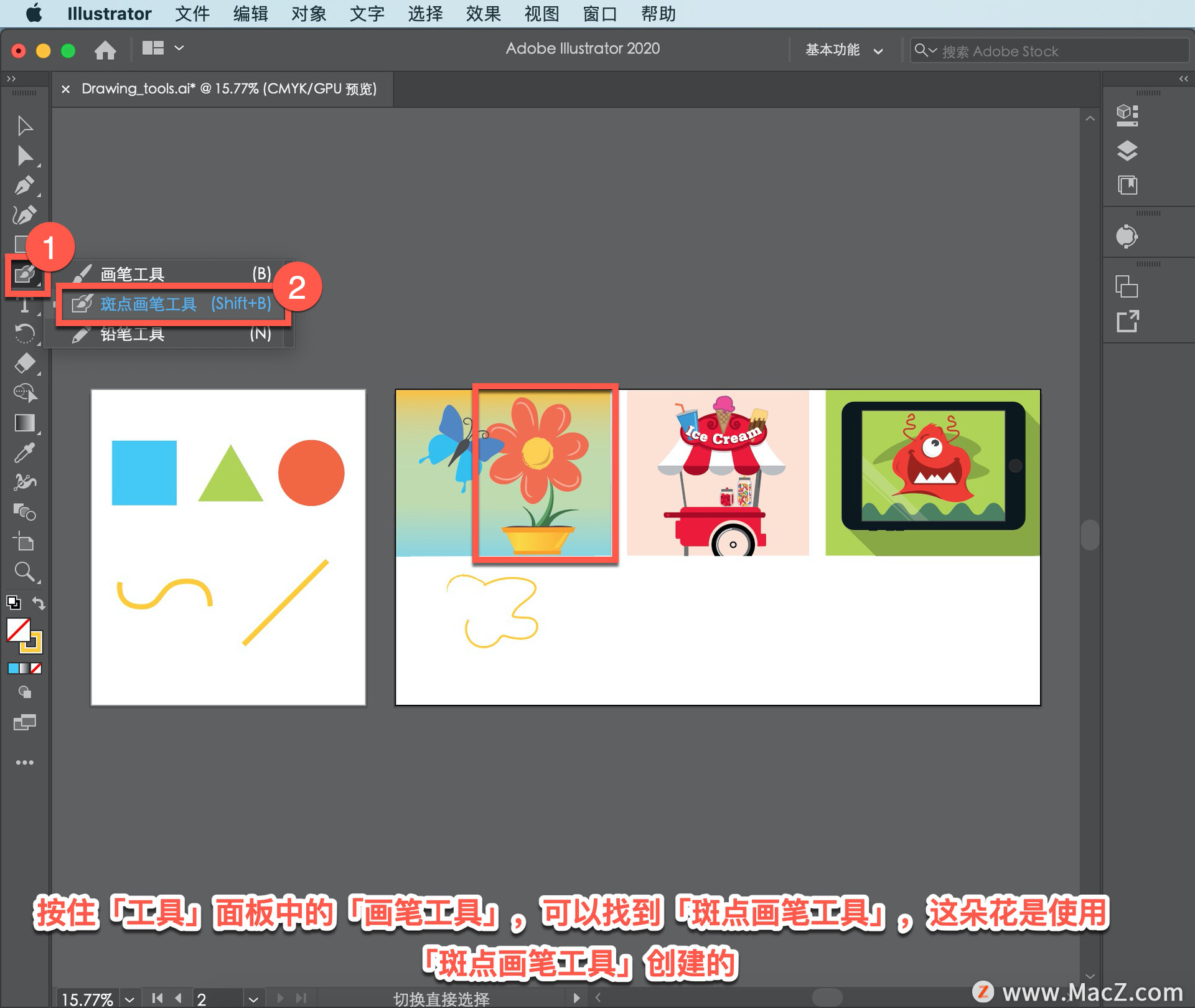The image size is (1195, 1008).
Task: Reset to default fill and stroke
Action: point(14,602)
